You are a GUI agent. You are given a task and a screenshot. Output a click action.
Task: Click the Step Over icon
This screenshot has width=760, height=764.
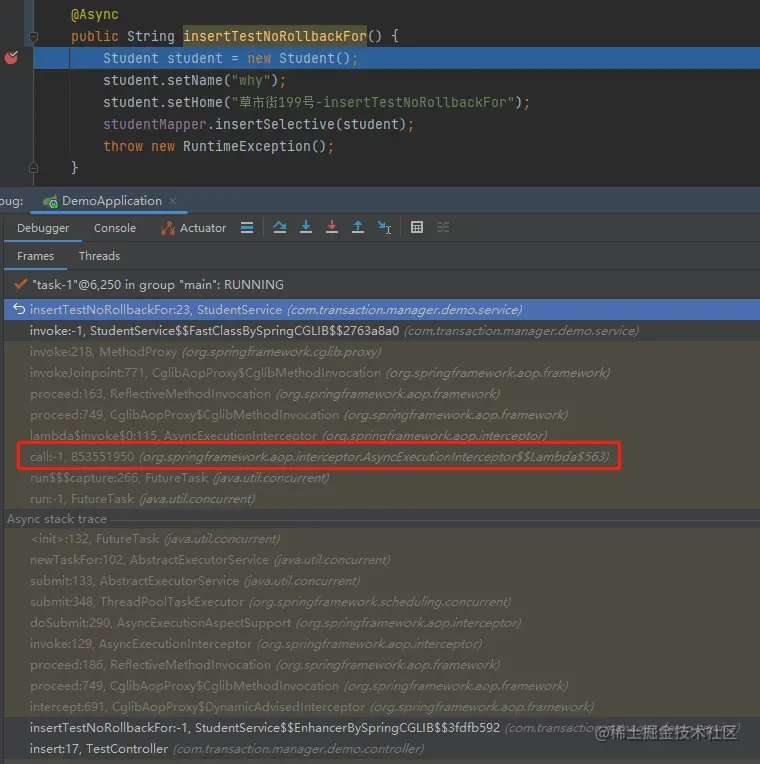click(280, 227)
